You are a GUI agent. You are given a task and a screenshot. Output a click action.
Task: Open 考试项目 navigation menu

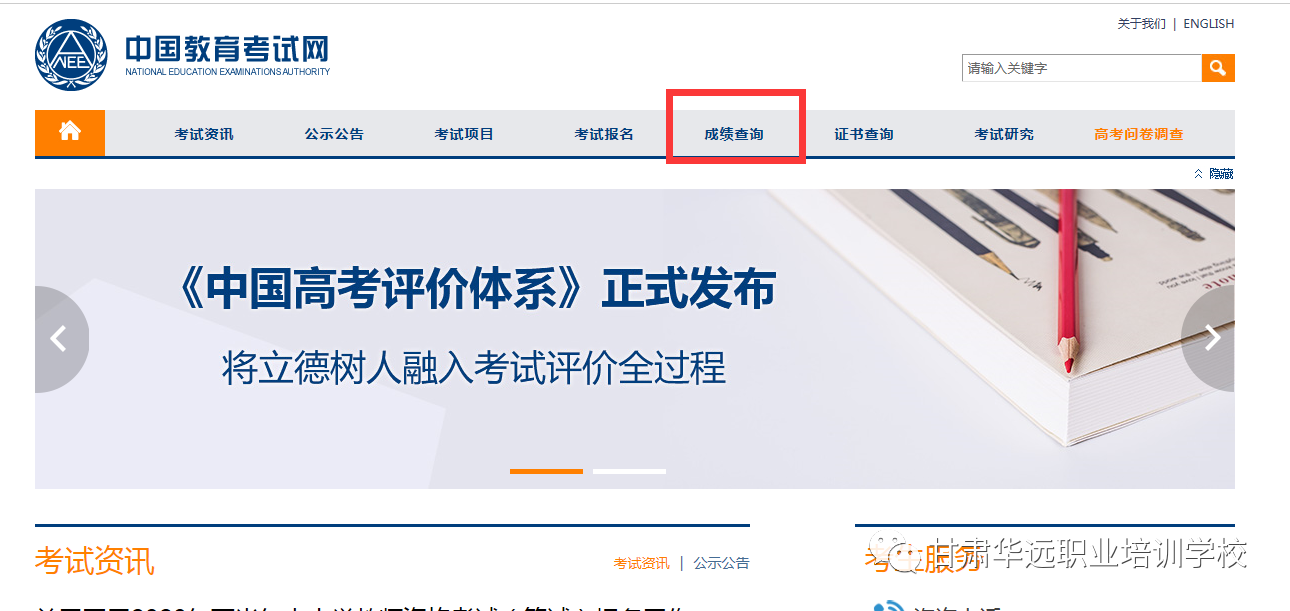464,134
